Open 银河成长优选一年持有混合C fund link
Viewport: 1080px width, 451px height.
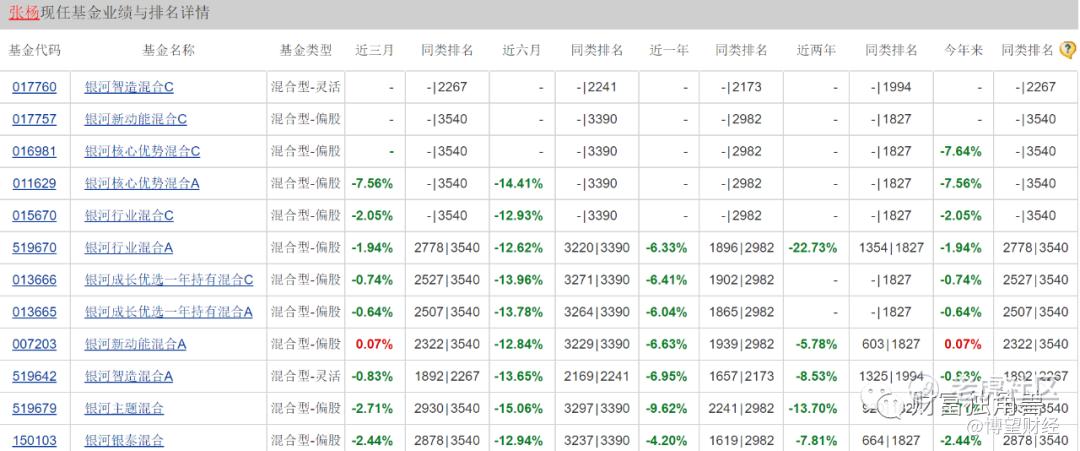pyautogui.click(x=169, y=280)
